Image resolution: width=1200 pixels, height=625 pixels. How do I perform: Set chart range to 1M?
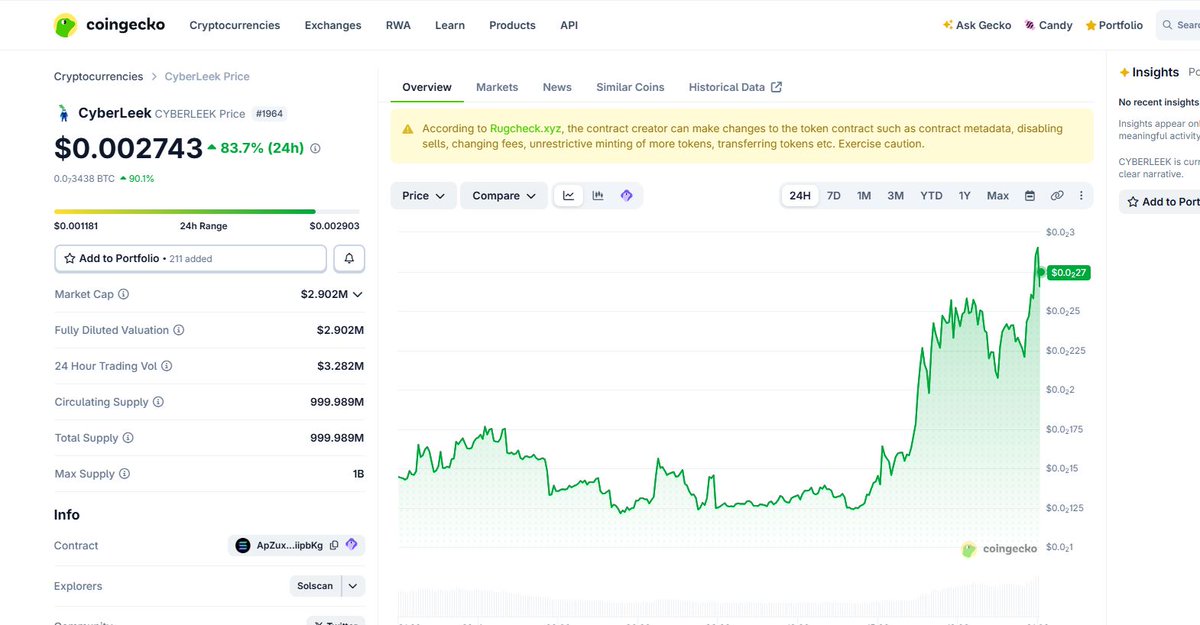864,196
